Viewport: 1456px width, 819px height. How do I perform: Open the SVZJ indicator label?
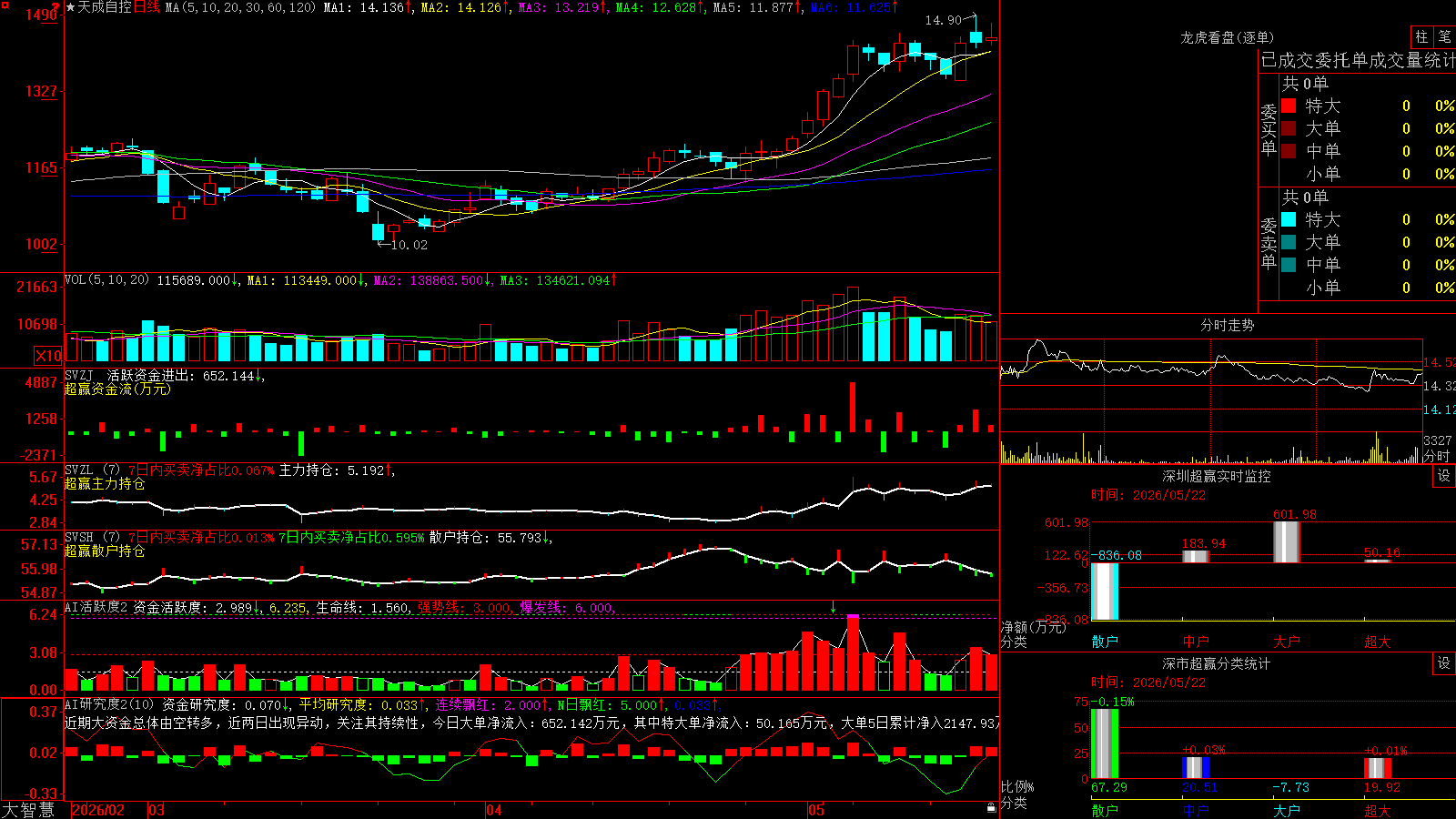[x=79, y=375]
